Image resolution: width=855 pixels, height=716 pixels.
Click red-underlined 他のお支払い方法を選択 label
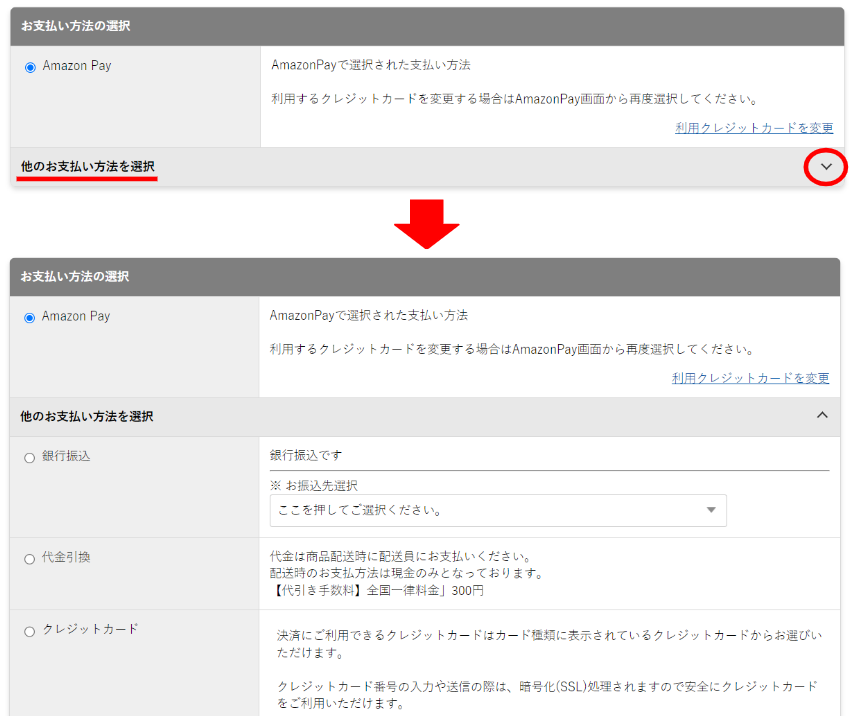[88, 166]
